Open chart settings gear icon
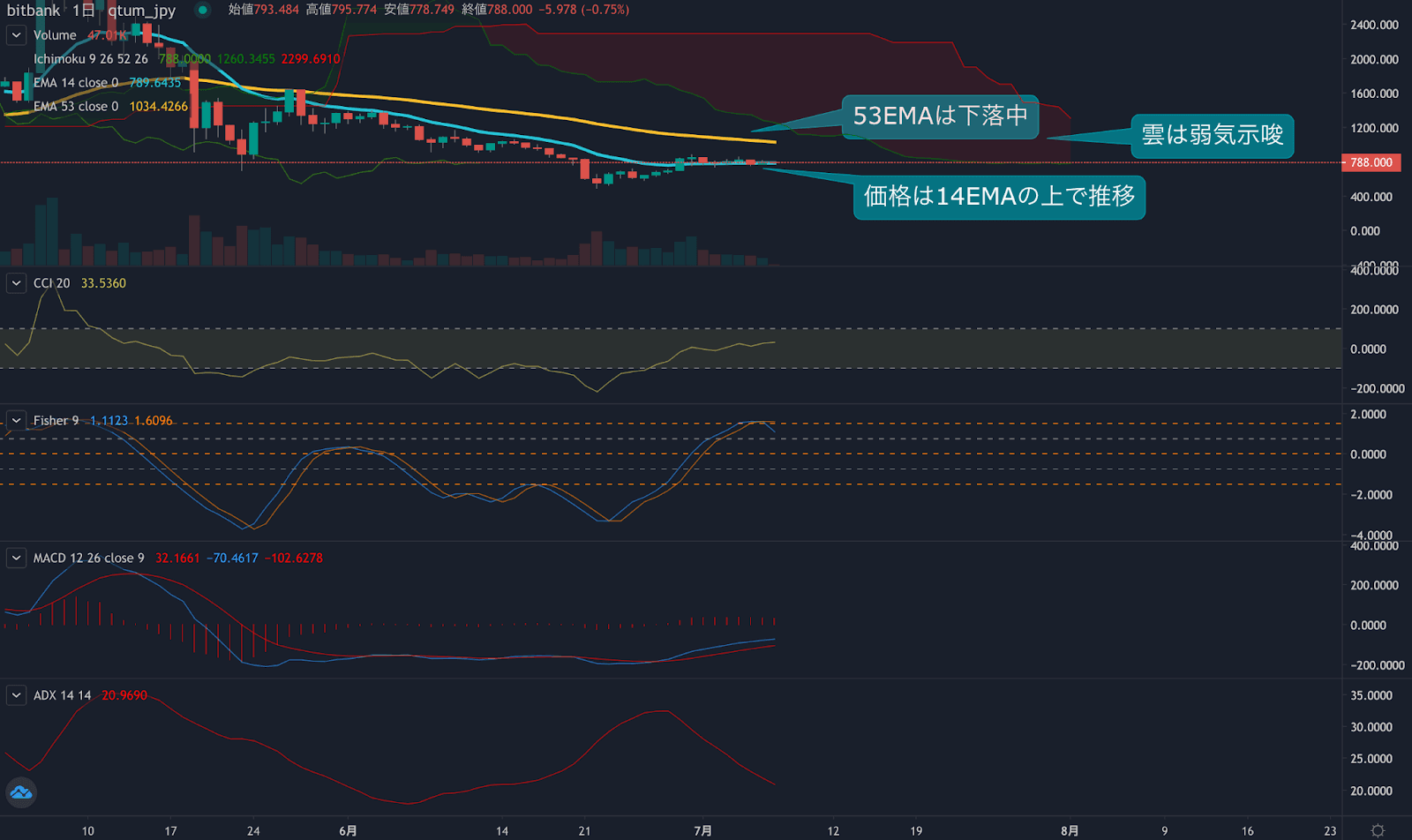This screenshot has width=1412, height=840. click(1377, 830)
